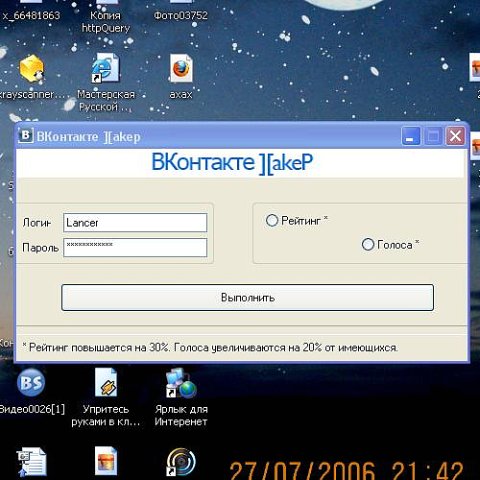Select the Рейтинг radio button
This screenshot has height=480, width=480.
coord(272,220)
